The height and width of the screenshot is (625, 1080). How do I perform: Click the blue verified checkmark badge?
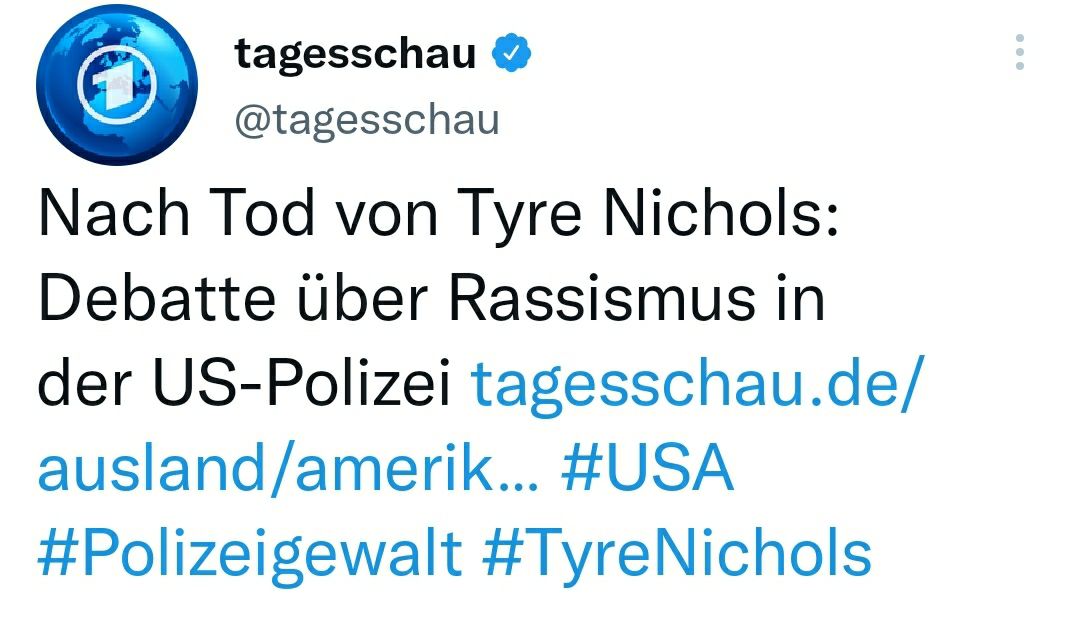point(512,53)
